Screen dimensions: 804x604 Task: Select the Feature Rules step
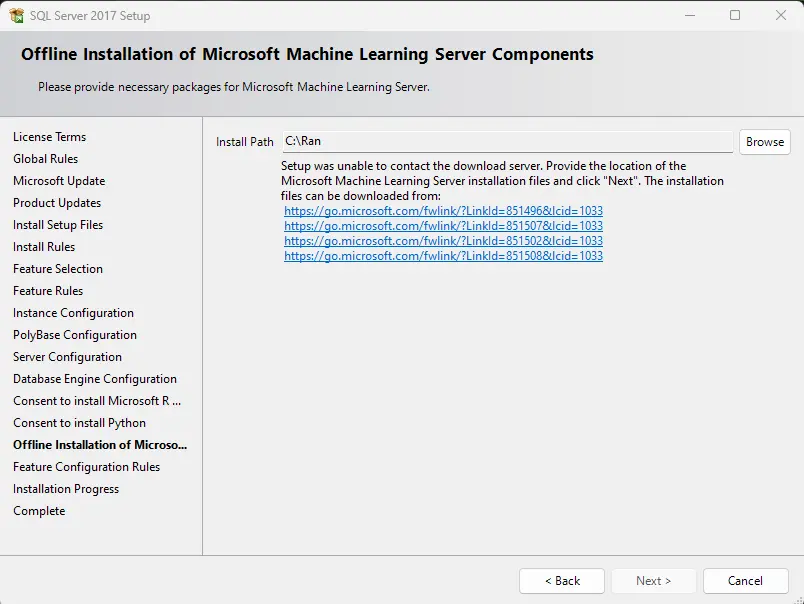click(x=48, y=291)
